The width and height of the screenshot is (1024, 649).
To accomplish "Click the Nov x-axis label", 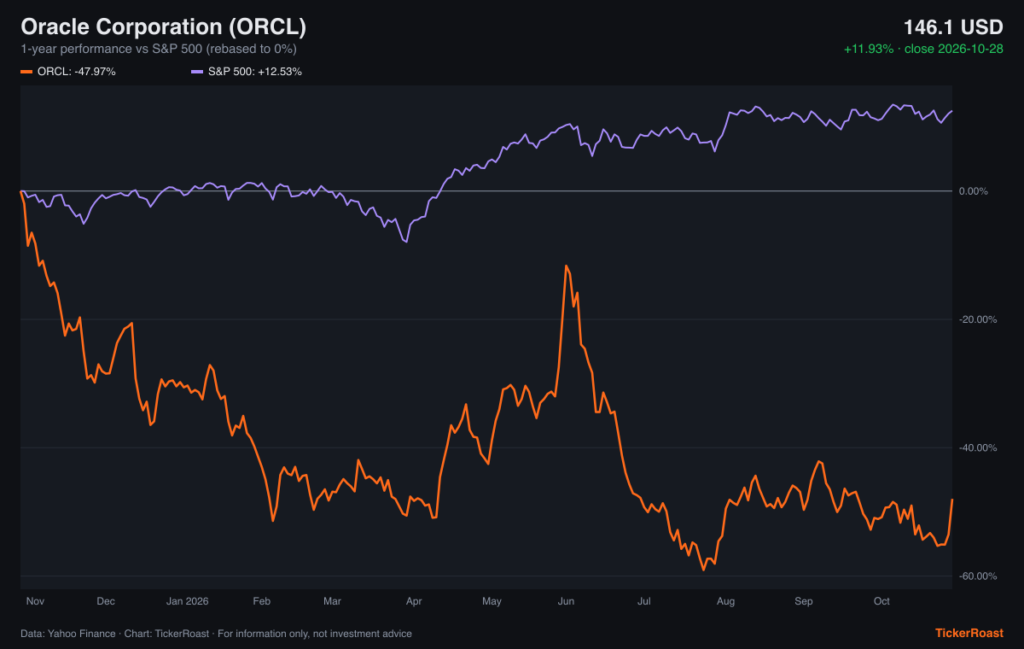I will point(35,601).
